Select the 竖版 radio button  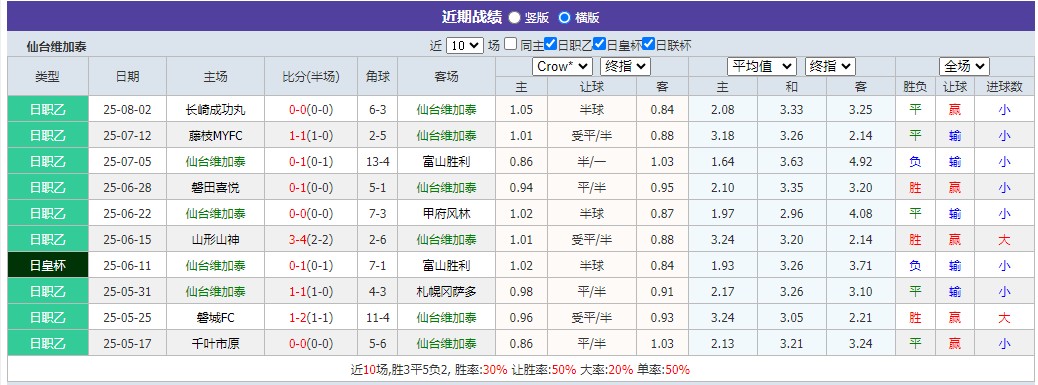514,18
